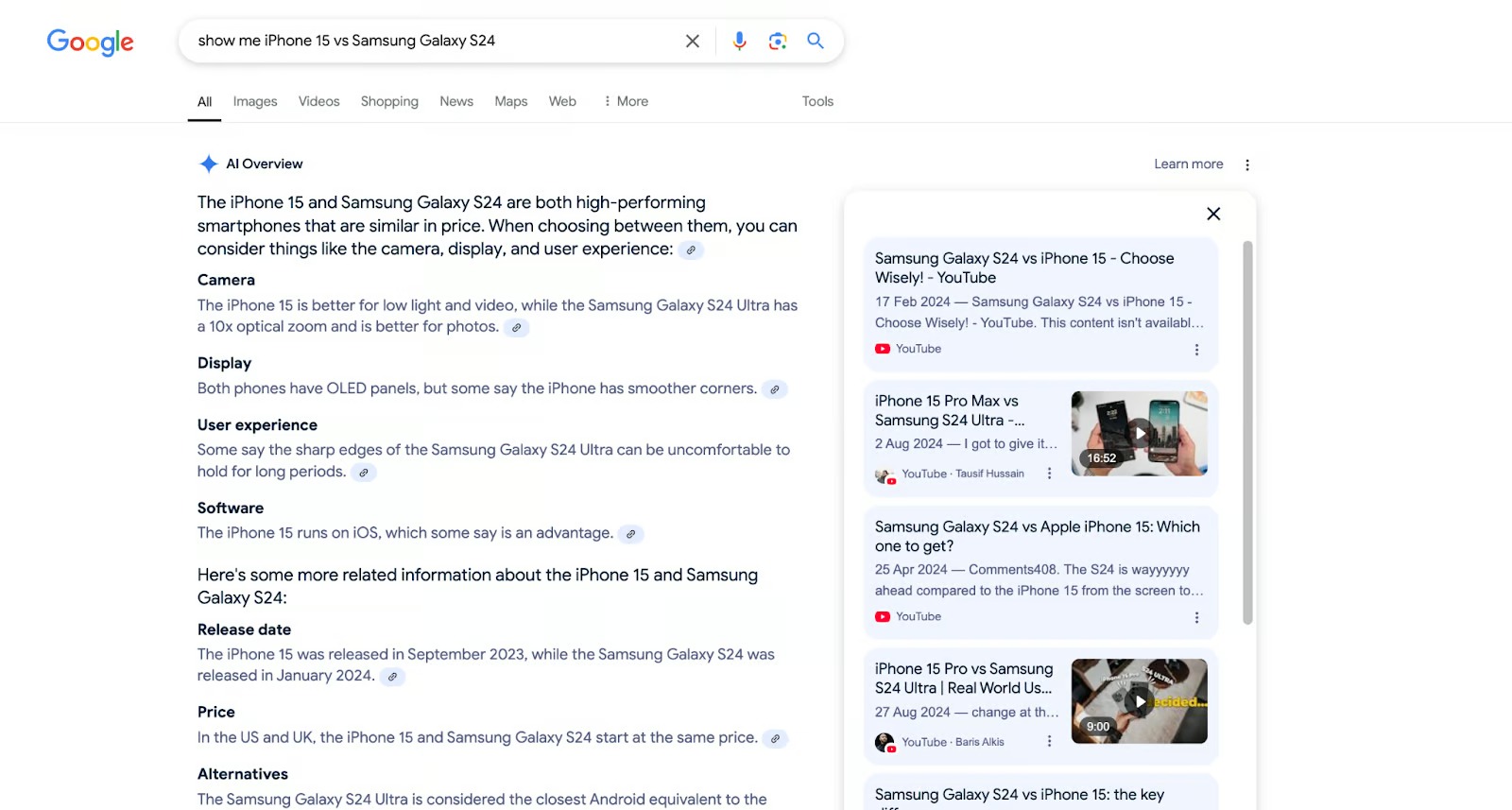
Task: Open options for 'Choose Wisely' YouTube result
Action: tap(1196, 350)
